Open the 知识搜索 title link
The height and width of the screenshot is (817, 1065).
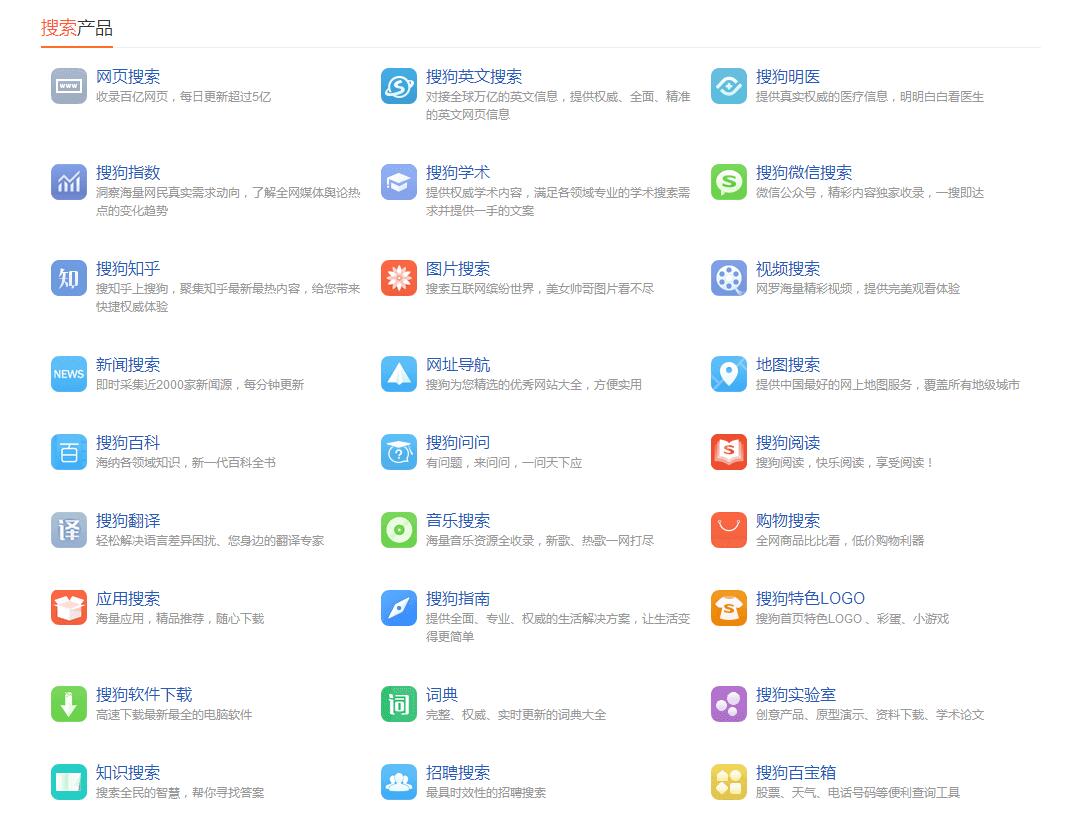tap(128, 772)
